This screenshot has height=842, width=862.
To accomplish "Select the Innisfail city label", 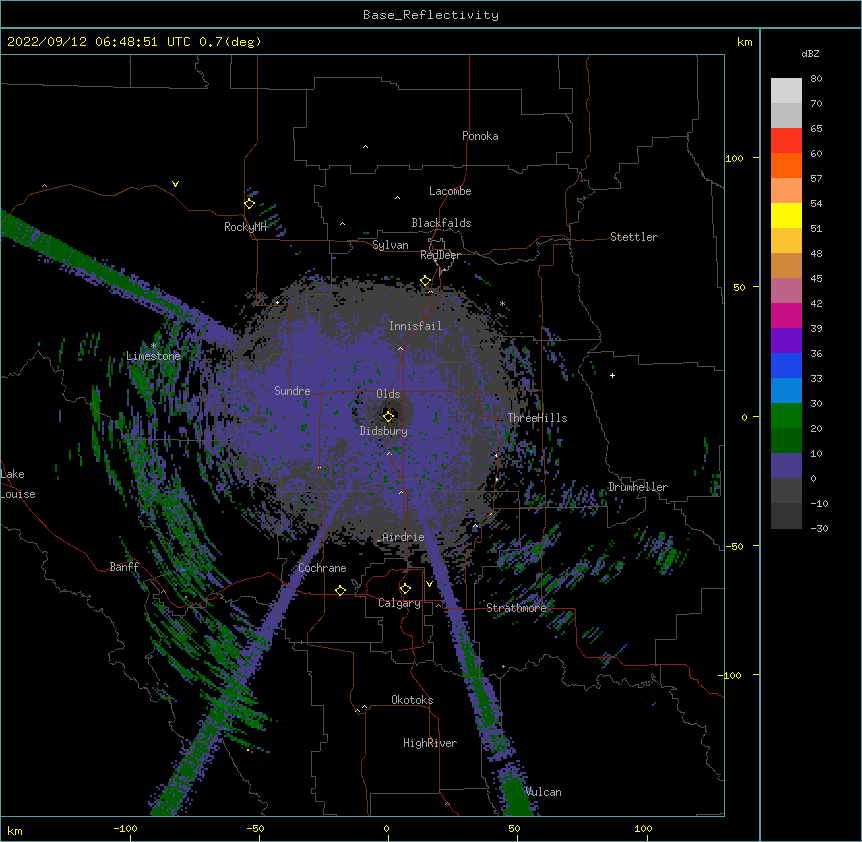I will 415,326.
